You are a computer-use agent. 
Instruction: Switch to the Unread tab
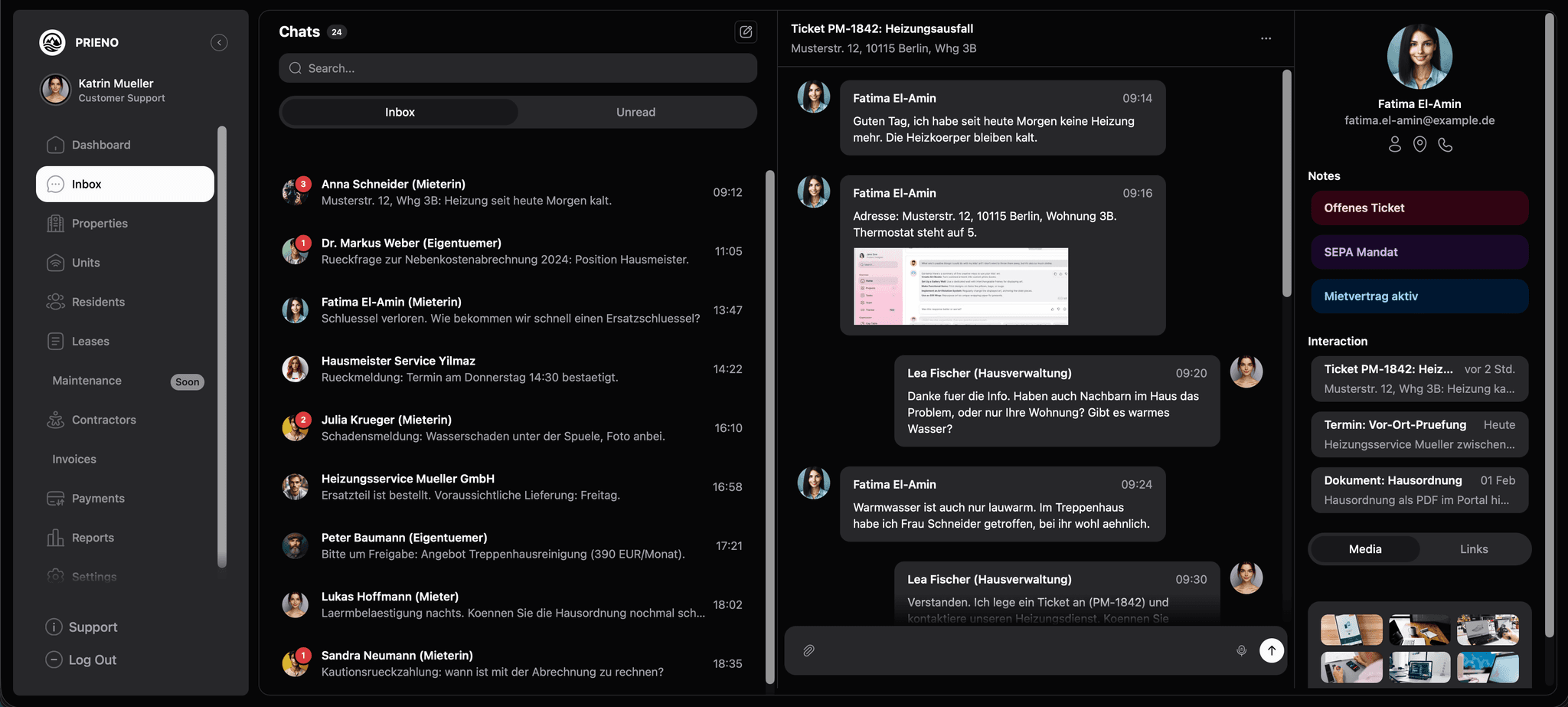[x=635, y=112]
